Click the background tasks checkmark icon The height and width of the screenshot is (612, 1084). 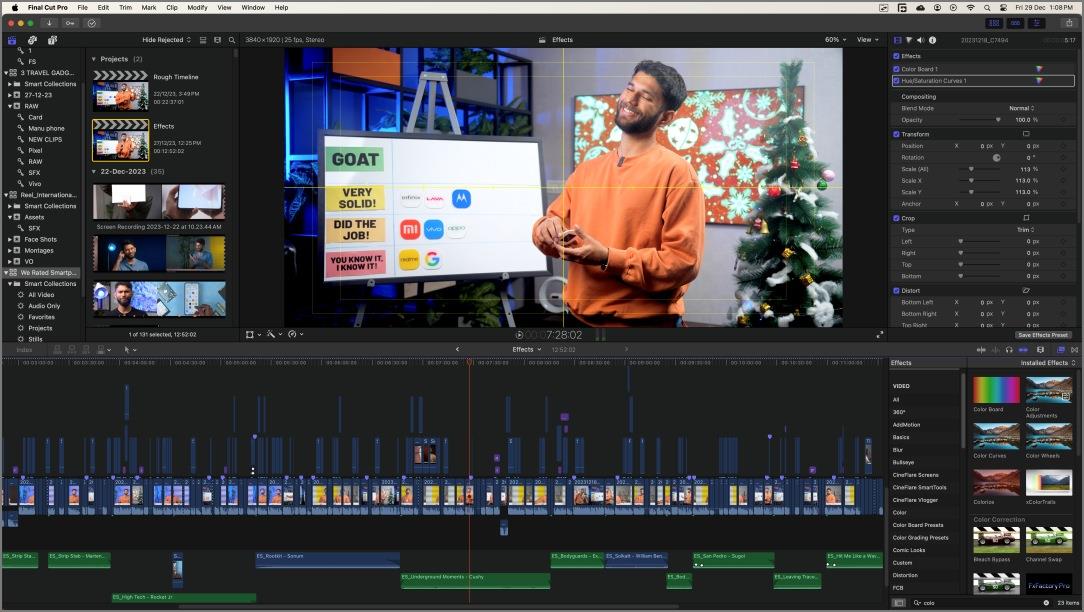[x=91, y=23]
